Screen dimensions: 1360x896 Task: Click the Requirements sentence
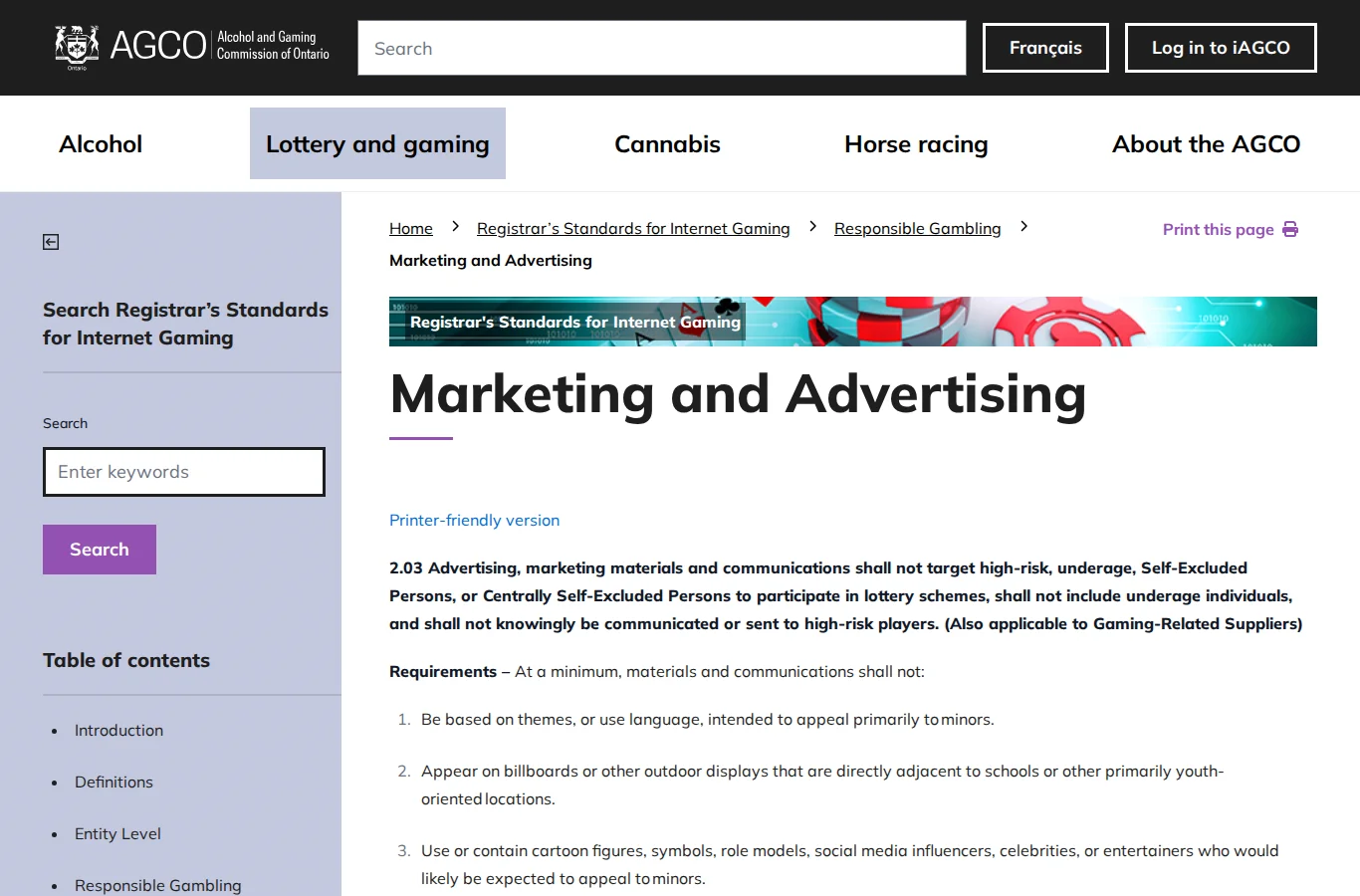coord(657,671)
